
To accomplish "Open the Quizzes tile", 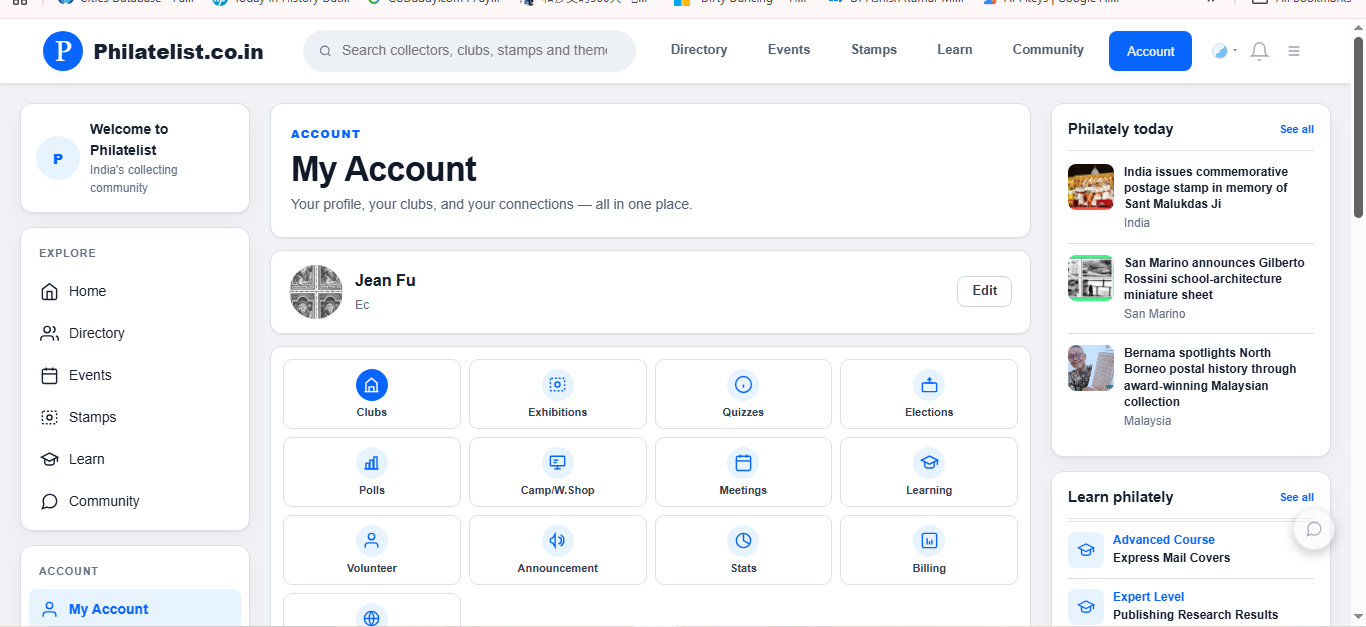I will pyautogui.click(x=743, y=394).
